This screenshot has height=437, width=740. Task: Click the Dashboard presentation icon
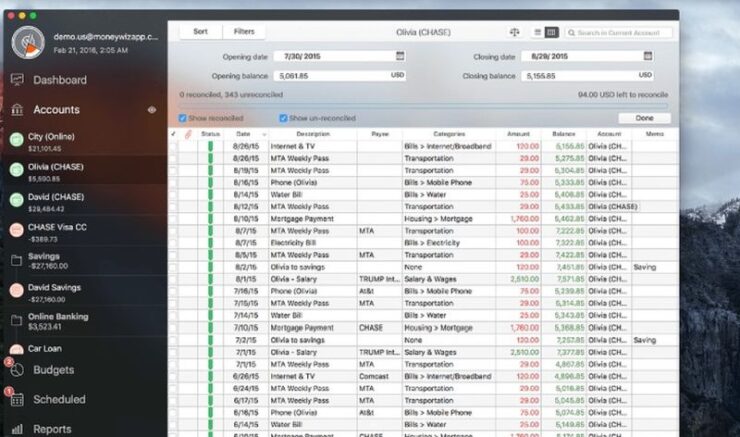pyautogui.click(x=17, y=80)
